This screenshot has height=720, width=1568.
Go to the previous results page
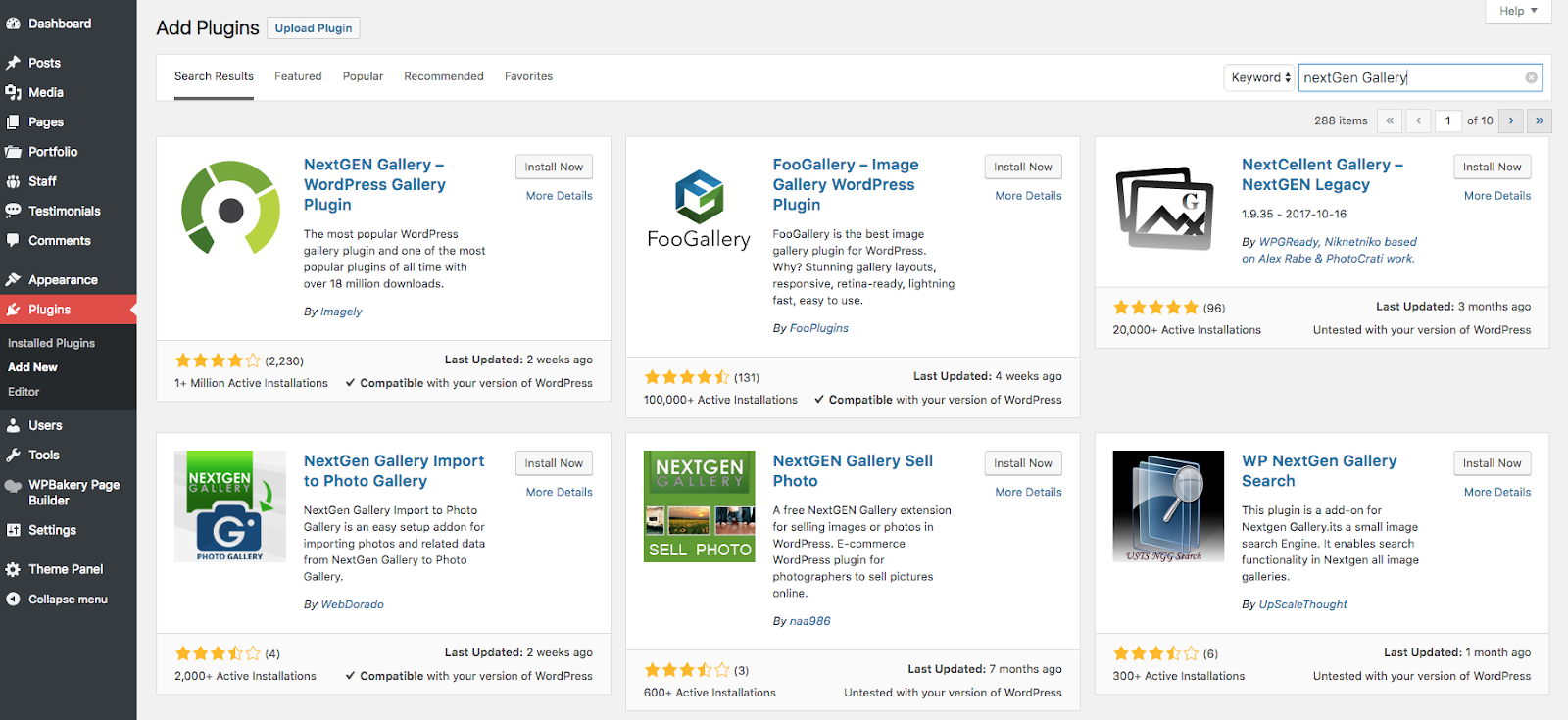1418,120
